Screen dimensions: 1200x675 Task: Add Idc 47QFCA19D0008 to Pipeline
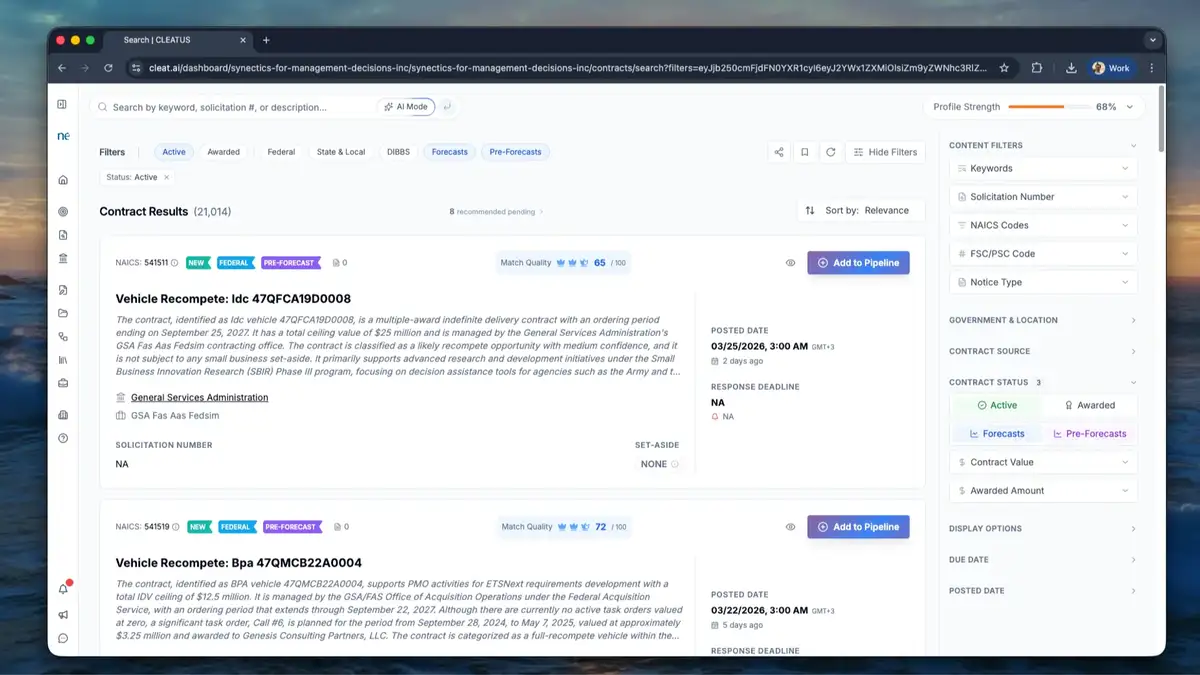coord(858,263)
